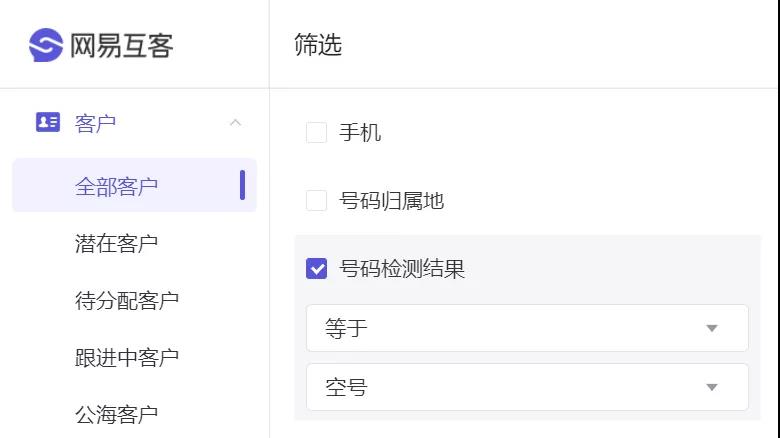Viewport: 780px width, 438px height.
Task: Click the arrow in the 等于 dropdown
Action: [x=712, y=328]
